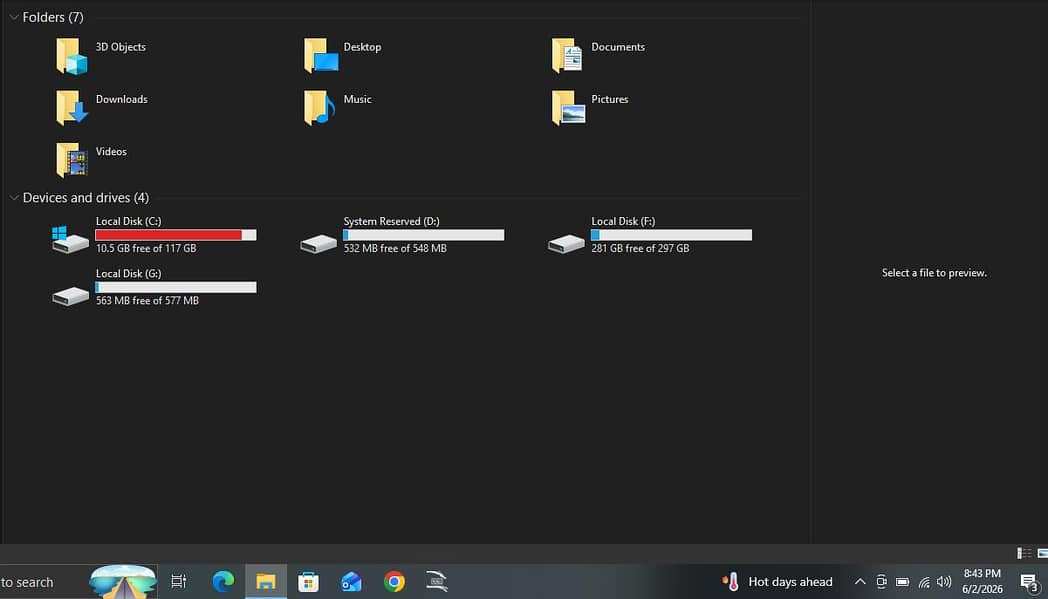Open the volume control icon
The height and width of the screenshot is (599, 1048).
pos(944,582)
